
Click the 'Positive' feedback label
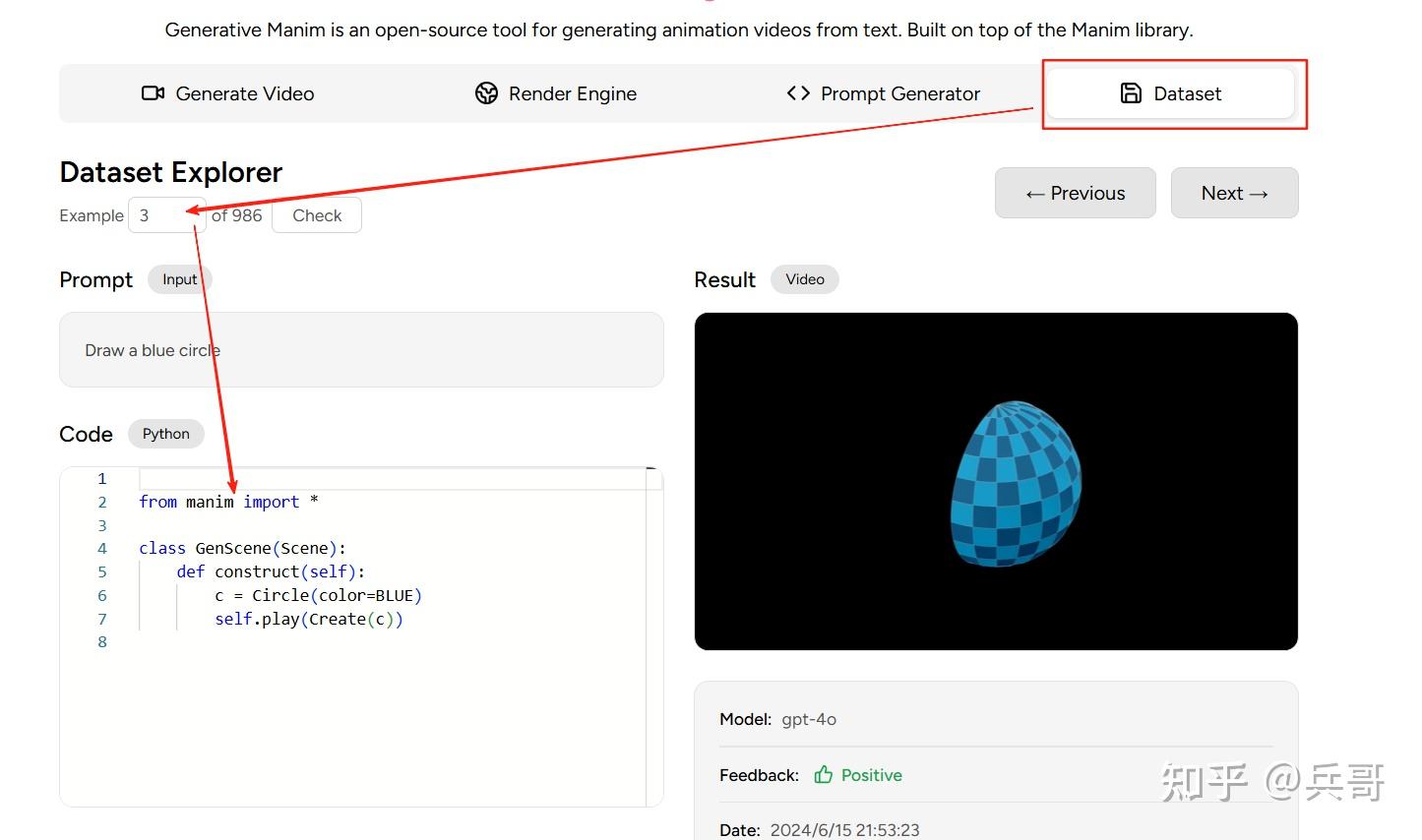(x=872, y=775)
